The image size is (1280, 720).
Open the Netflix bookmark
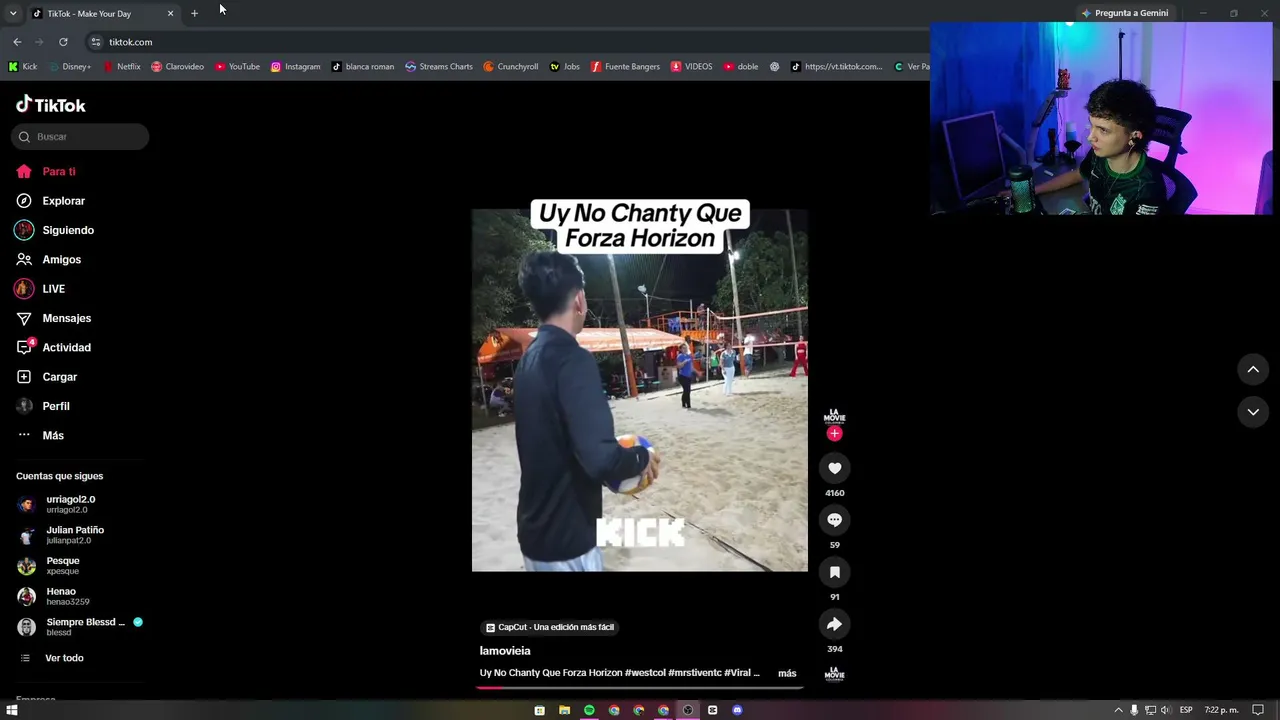coord(122,67)
